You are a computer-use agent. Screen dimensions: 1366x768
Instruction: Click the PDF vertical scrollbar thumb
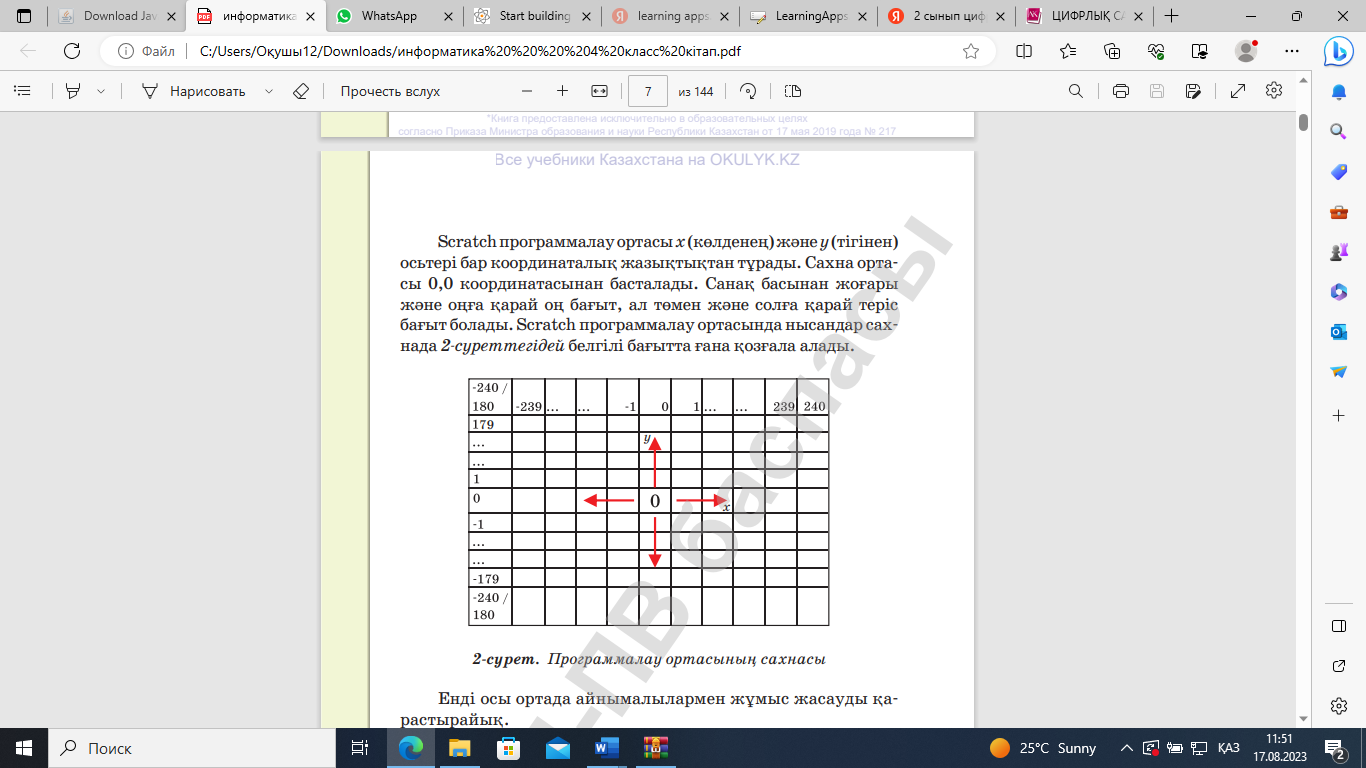(1303, 123)
